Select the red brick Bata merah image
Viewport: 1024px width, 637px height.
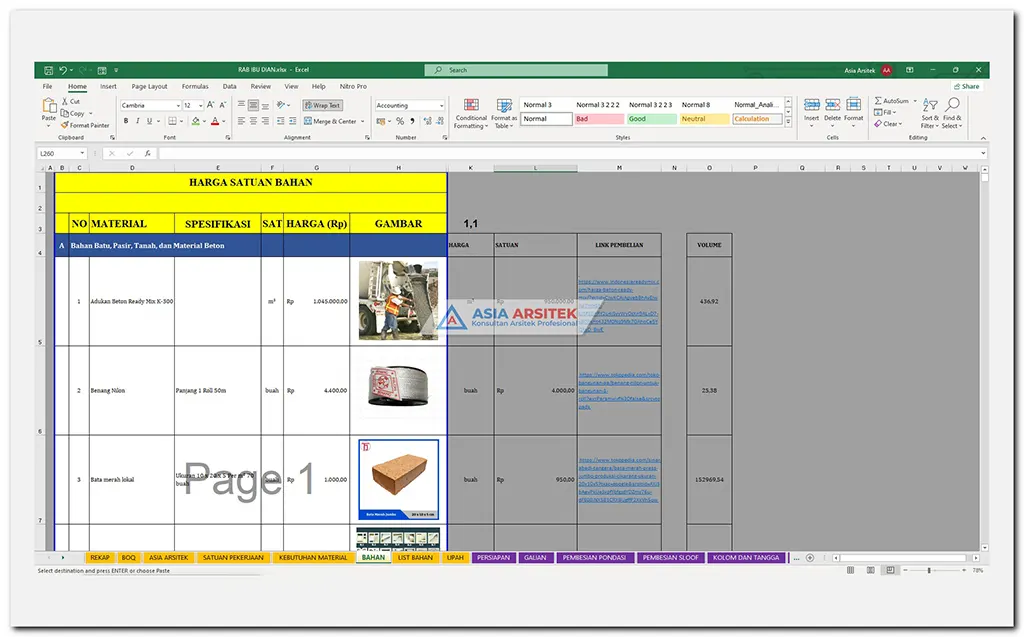coord(398,480)
